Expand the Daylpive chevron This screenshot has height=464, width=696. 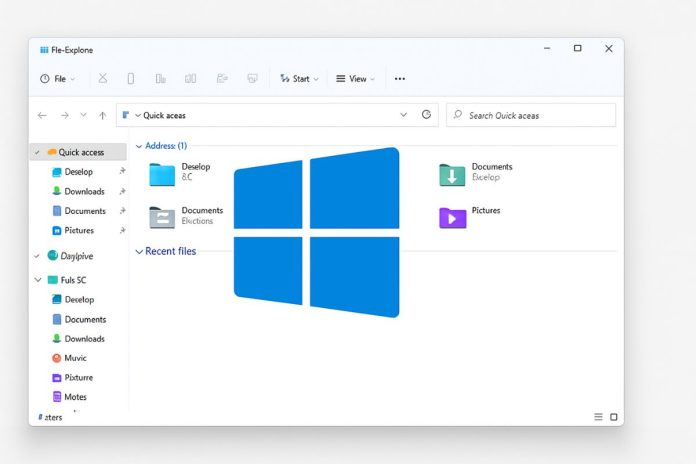[x=37, y=256]
